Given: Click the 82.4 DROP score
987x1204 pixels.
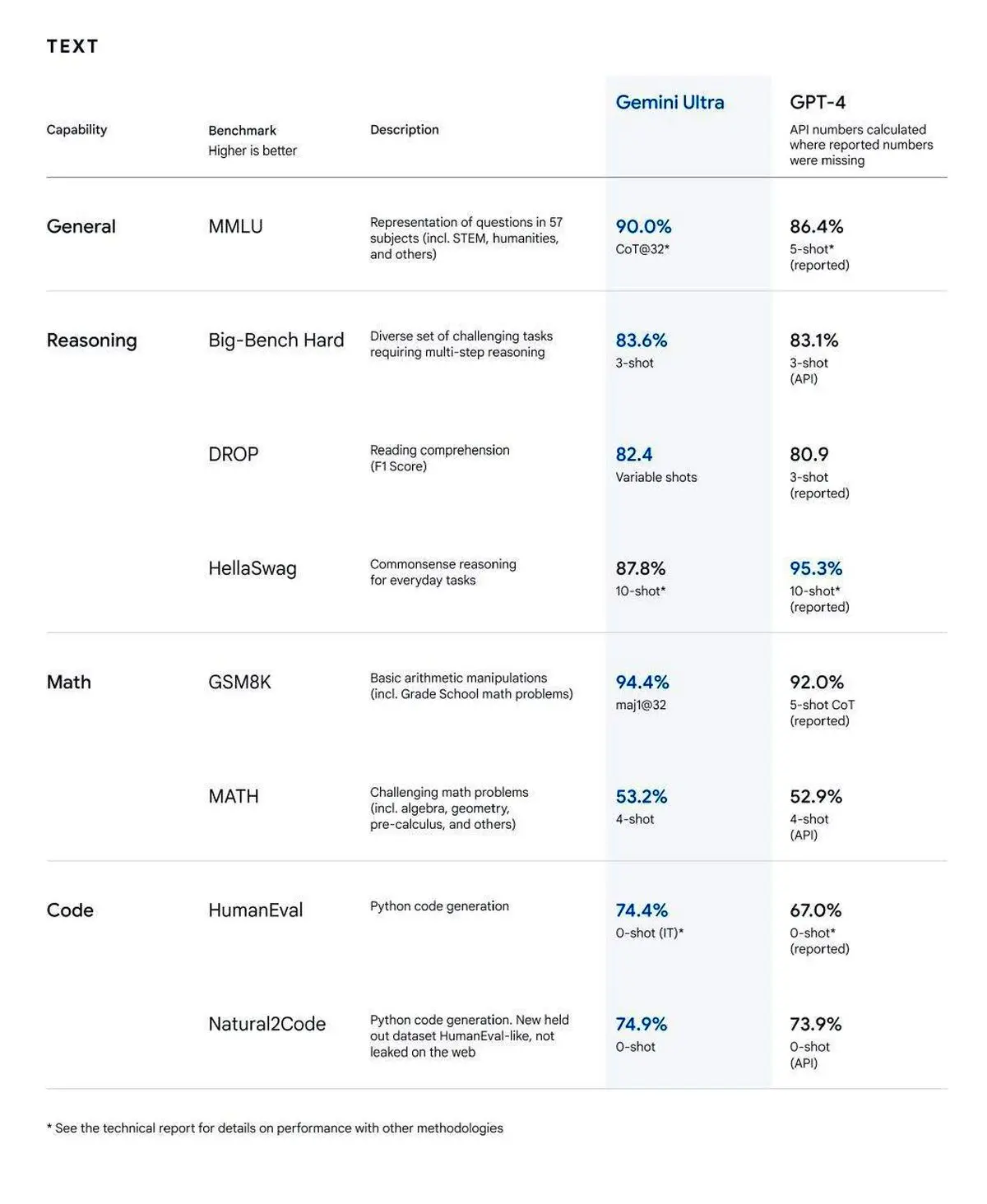Looking at the screenshot, I should (x=633, y=454).
